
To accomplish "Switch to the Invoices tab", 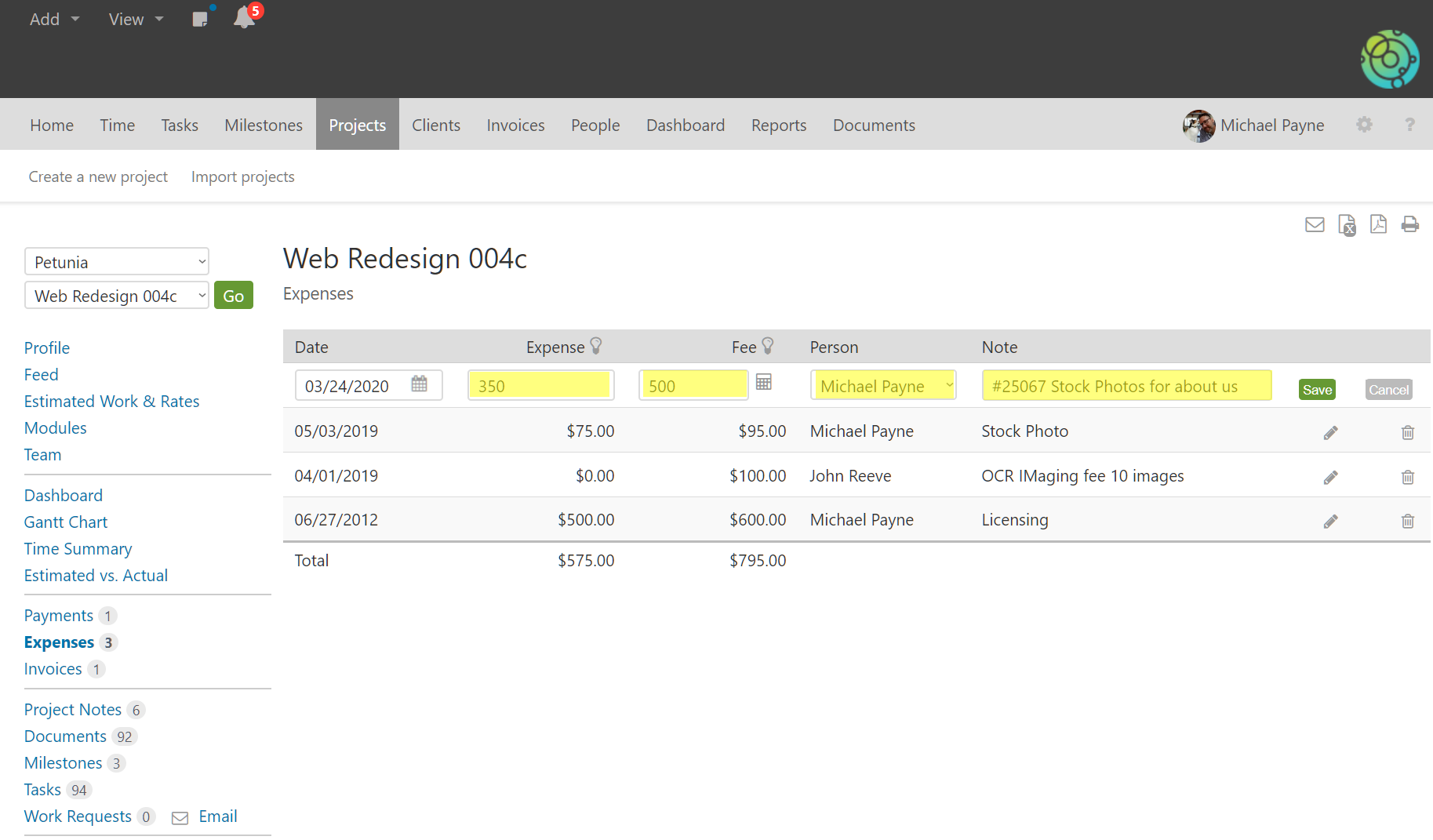I will (x=515, y=125).
